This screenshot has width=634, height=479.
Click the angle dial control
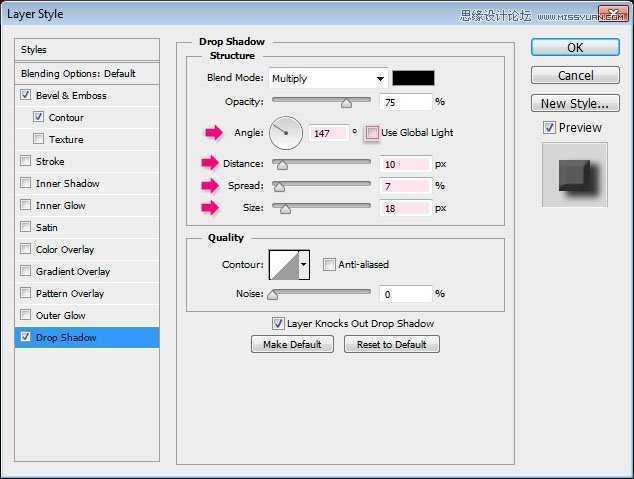pos(286,133)
